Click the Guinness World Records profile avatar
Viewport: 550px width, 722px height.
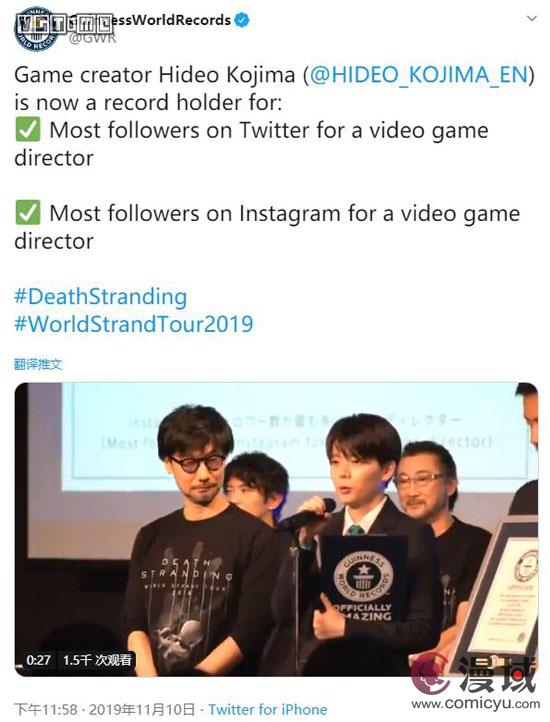pos(37,29)
